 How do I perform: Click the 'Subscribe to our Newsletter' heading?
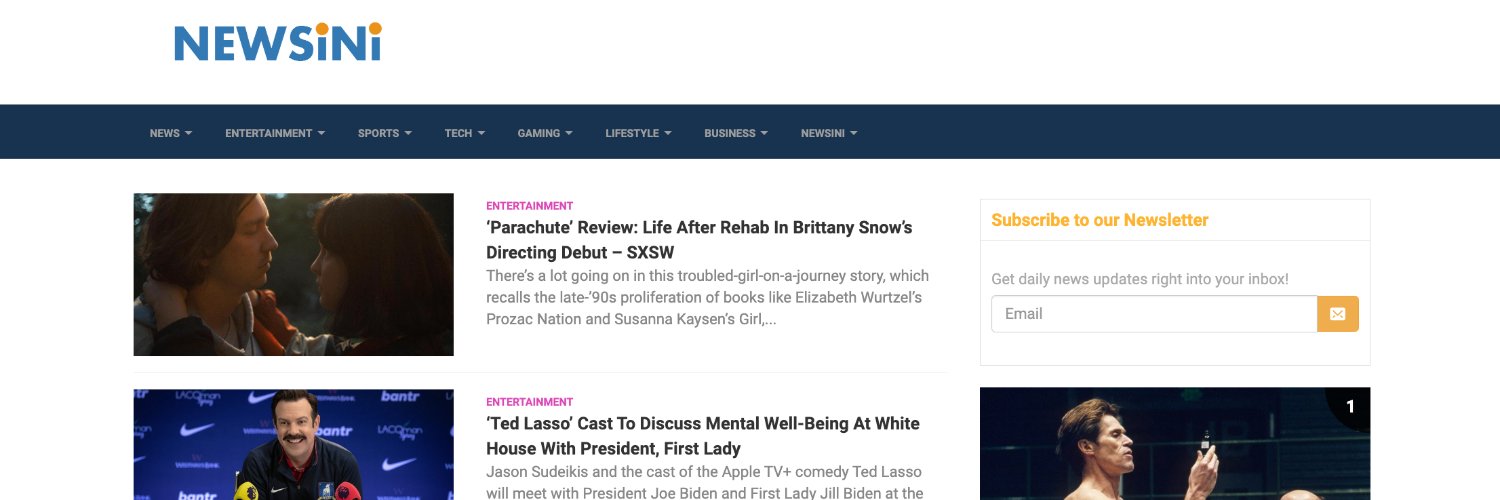pos(1100,220)
